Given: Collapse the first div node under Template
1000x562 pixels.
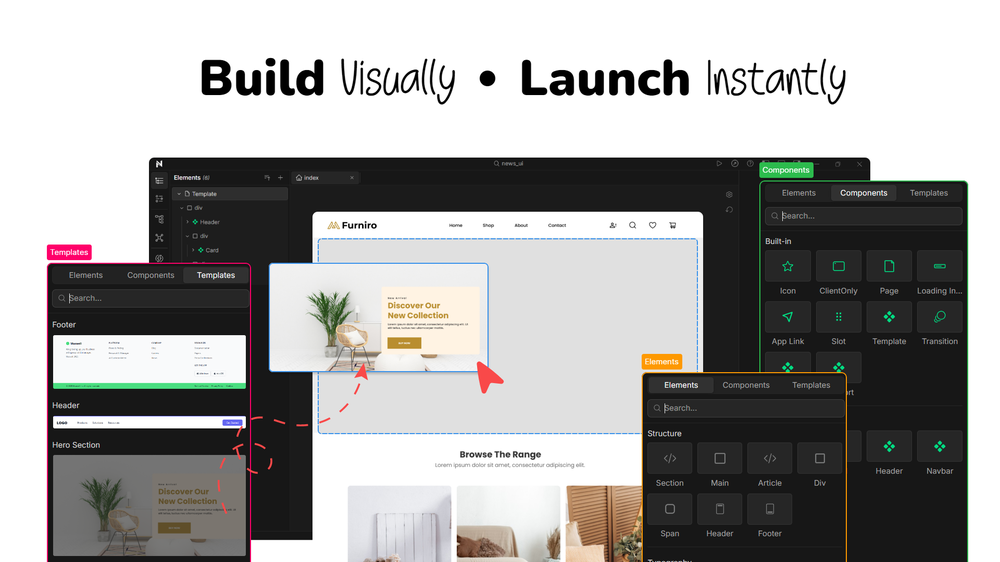Looking at the screenshot, I should tap(182, 208).
